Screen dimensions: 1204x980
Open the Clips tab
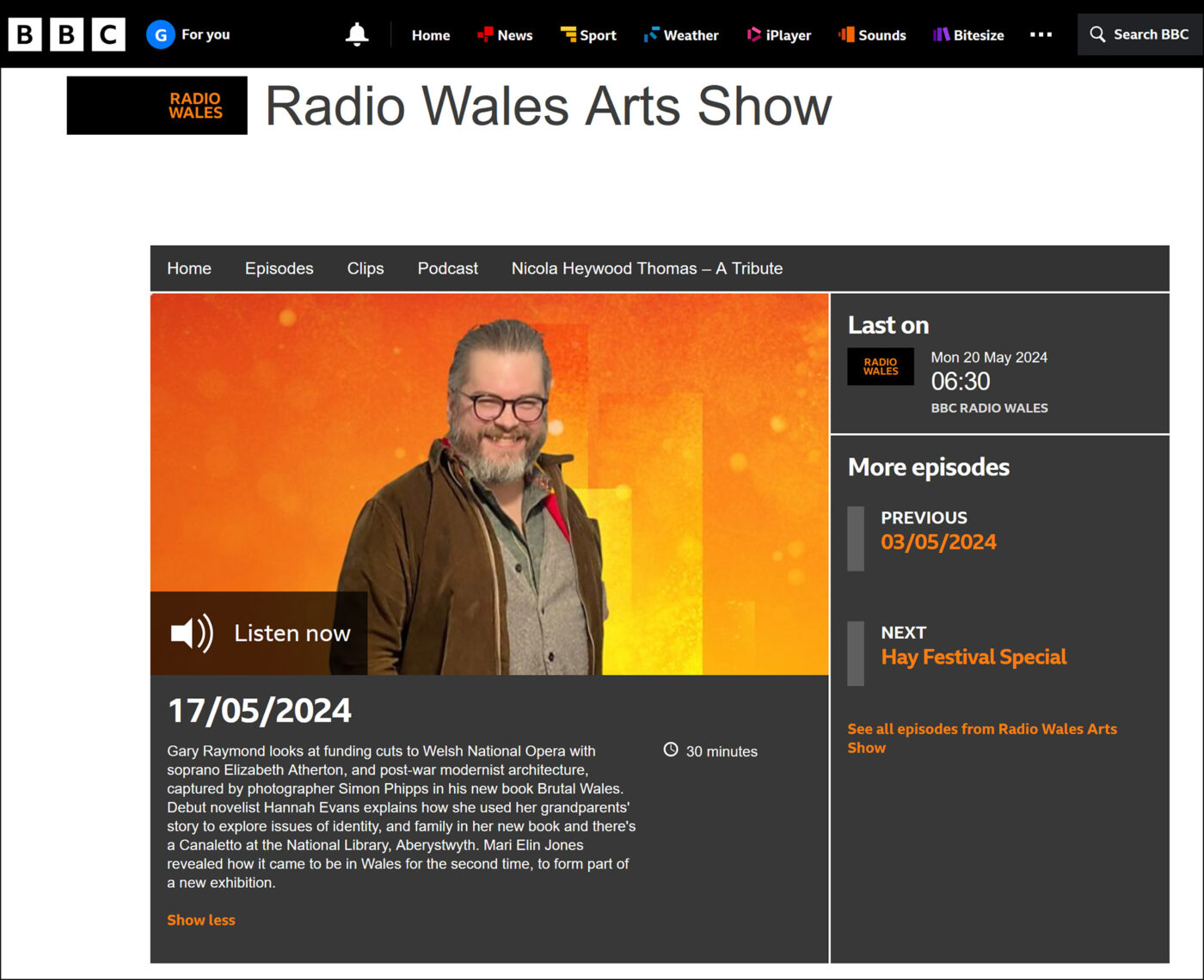365,268
